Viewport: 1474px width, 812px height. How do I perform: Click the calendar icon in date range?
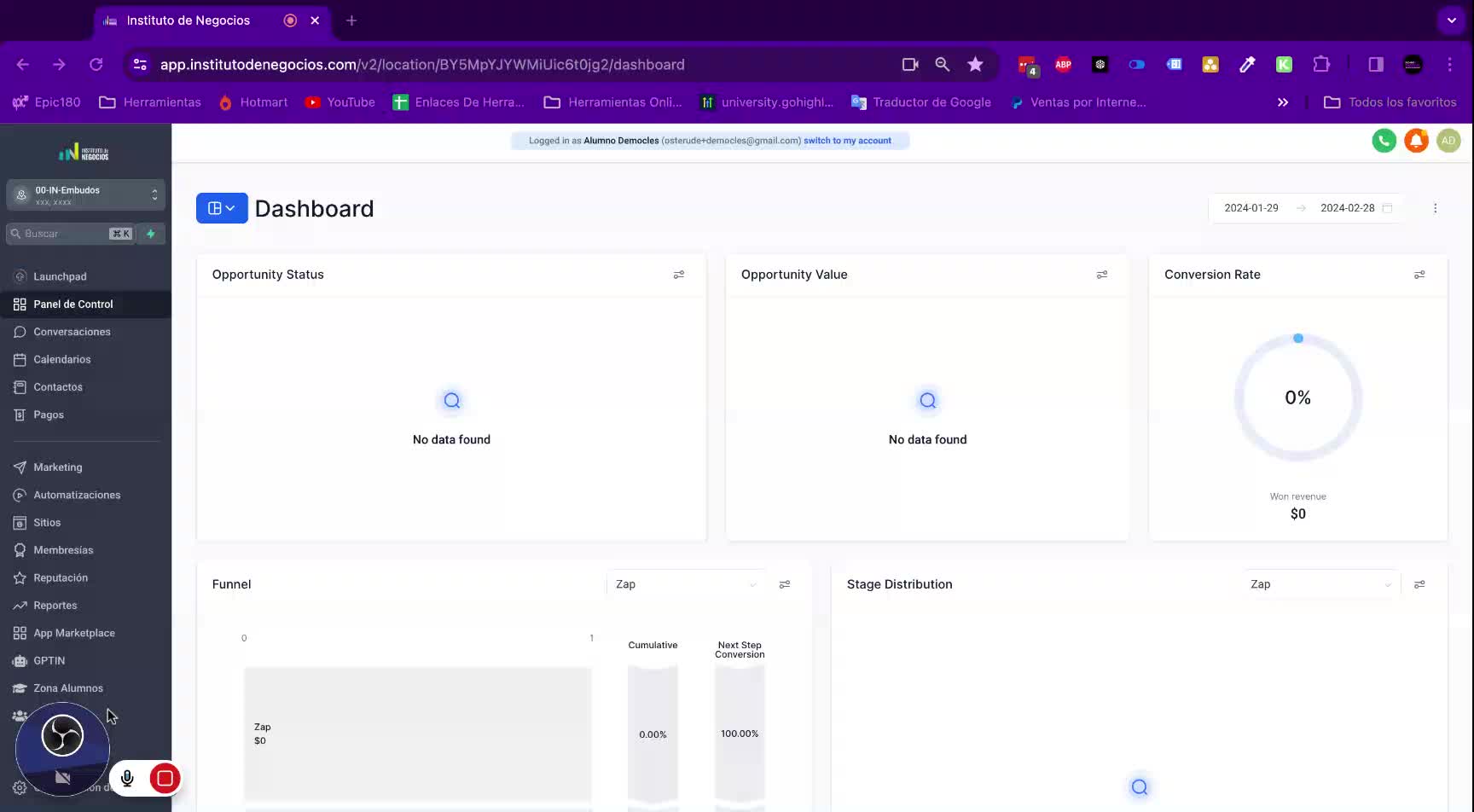coord(1387,208)
